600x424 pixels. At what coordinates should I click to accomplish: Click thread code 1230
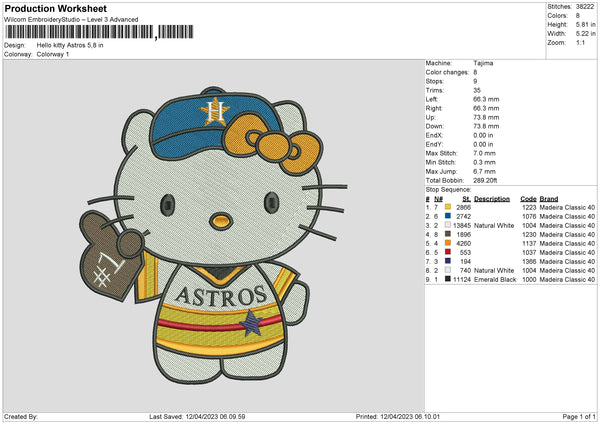coord(529,235)
